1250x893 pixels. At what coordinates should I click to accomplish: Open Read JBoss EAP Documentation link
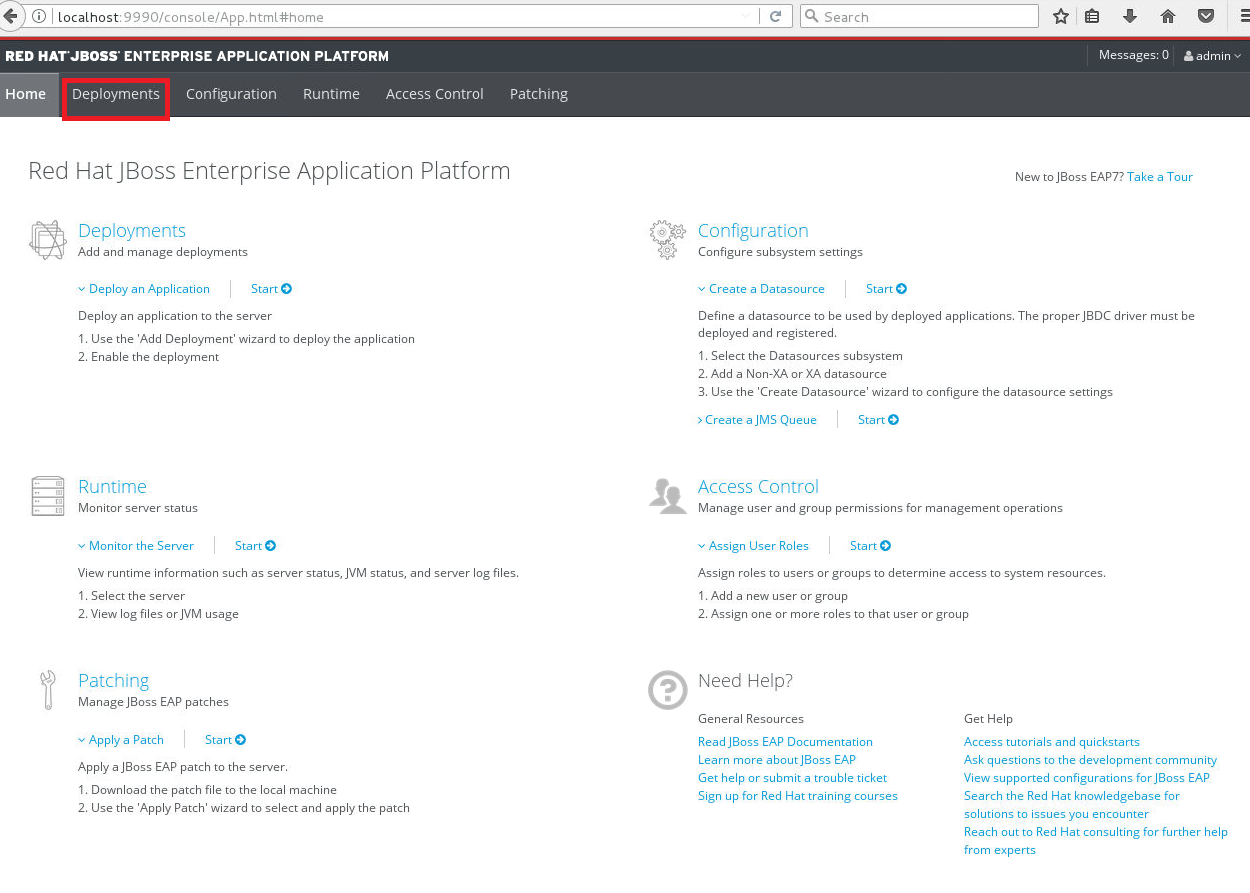tap(785, 741)
